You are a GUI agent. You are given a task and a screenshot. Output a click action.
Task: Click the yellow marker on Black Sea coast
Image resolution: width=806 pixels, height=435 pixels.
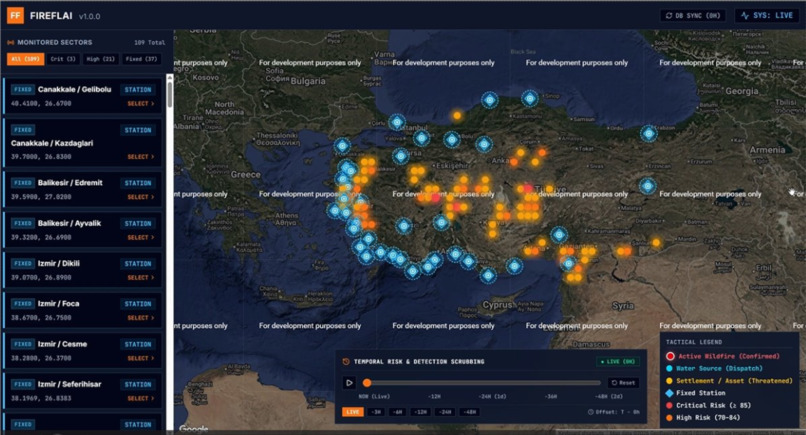click(457, 116)
